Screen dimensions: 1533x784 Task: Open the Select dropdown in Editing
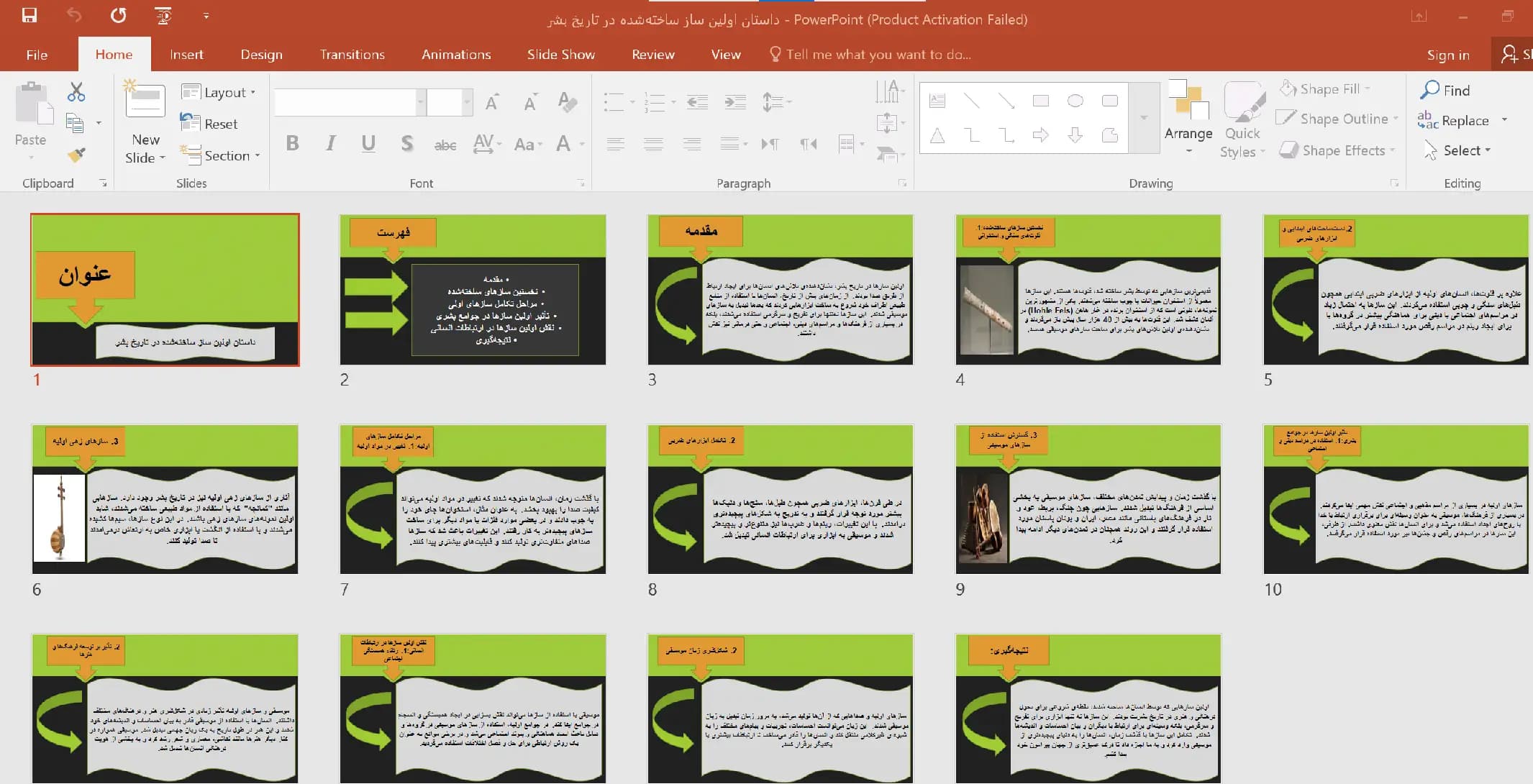1457,150
